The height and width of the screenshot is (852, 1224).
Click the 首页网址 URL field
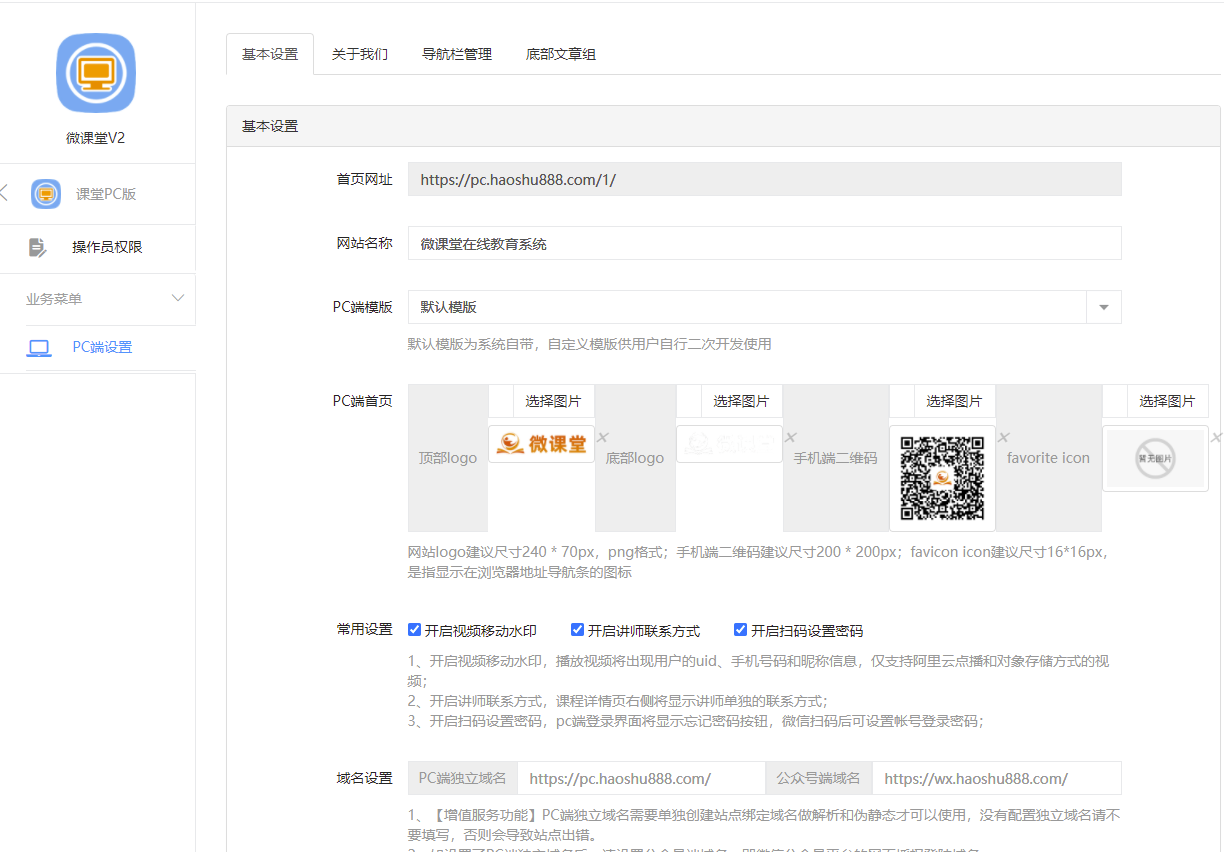tap(765, 180)
